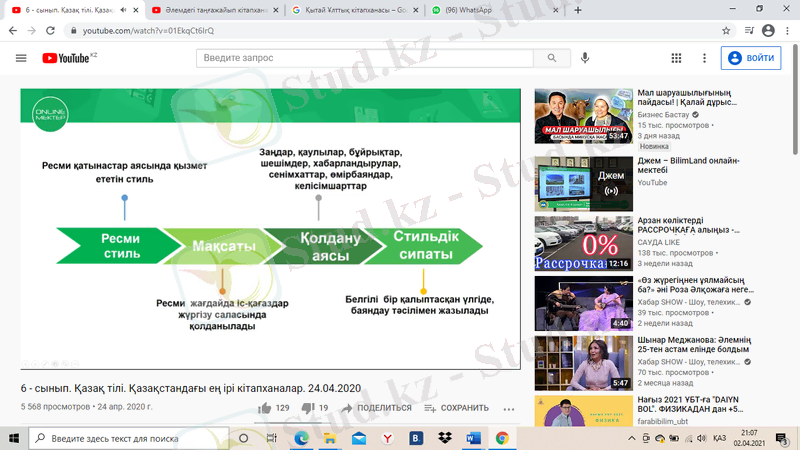Open Word from the taskbar
Image resolution: width=800 pixels, height=450 pixels.
472,438
